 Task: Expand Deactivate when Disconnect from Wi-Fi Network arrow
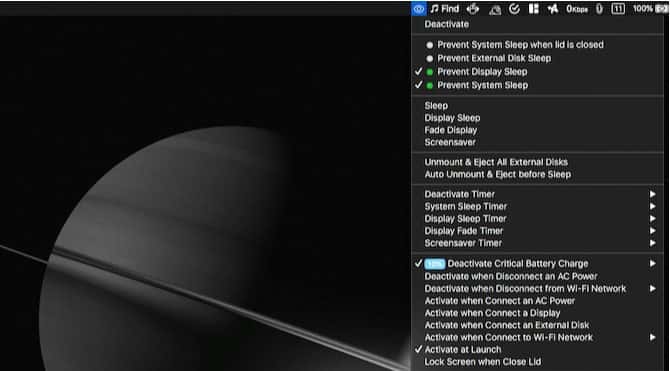click(652, 289)
